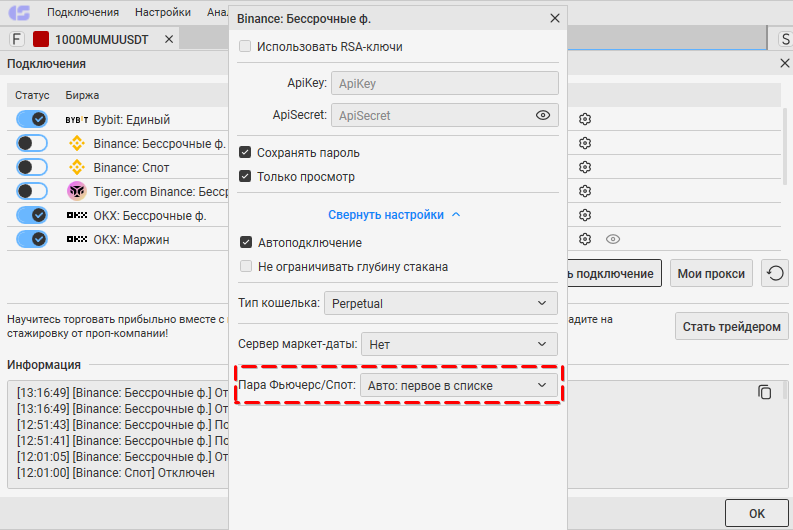793x530 pixels.
Task: Close the Подключения panel
Action: tap(784, 63)
